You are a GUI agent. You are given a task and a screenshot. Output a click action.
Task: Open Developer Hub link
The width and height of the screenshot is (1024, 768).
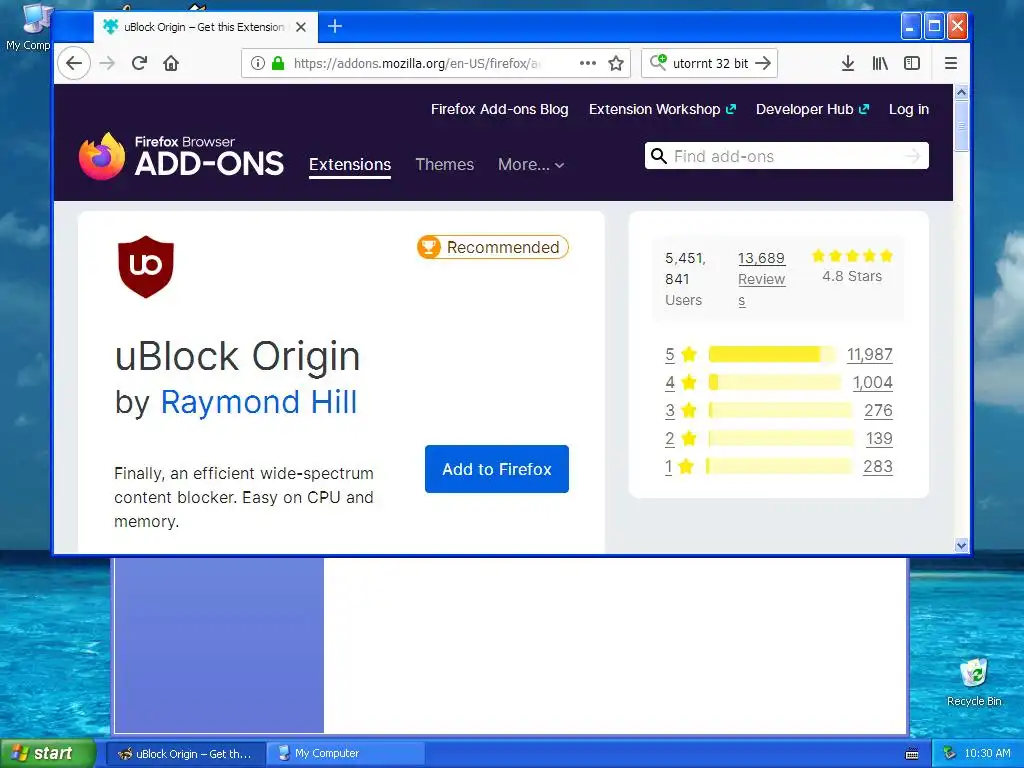click(812, 109)
